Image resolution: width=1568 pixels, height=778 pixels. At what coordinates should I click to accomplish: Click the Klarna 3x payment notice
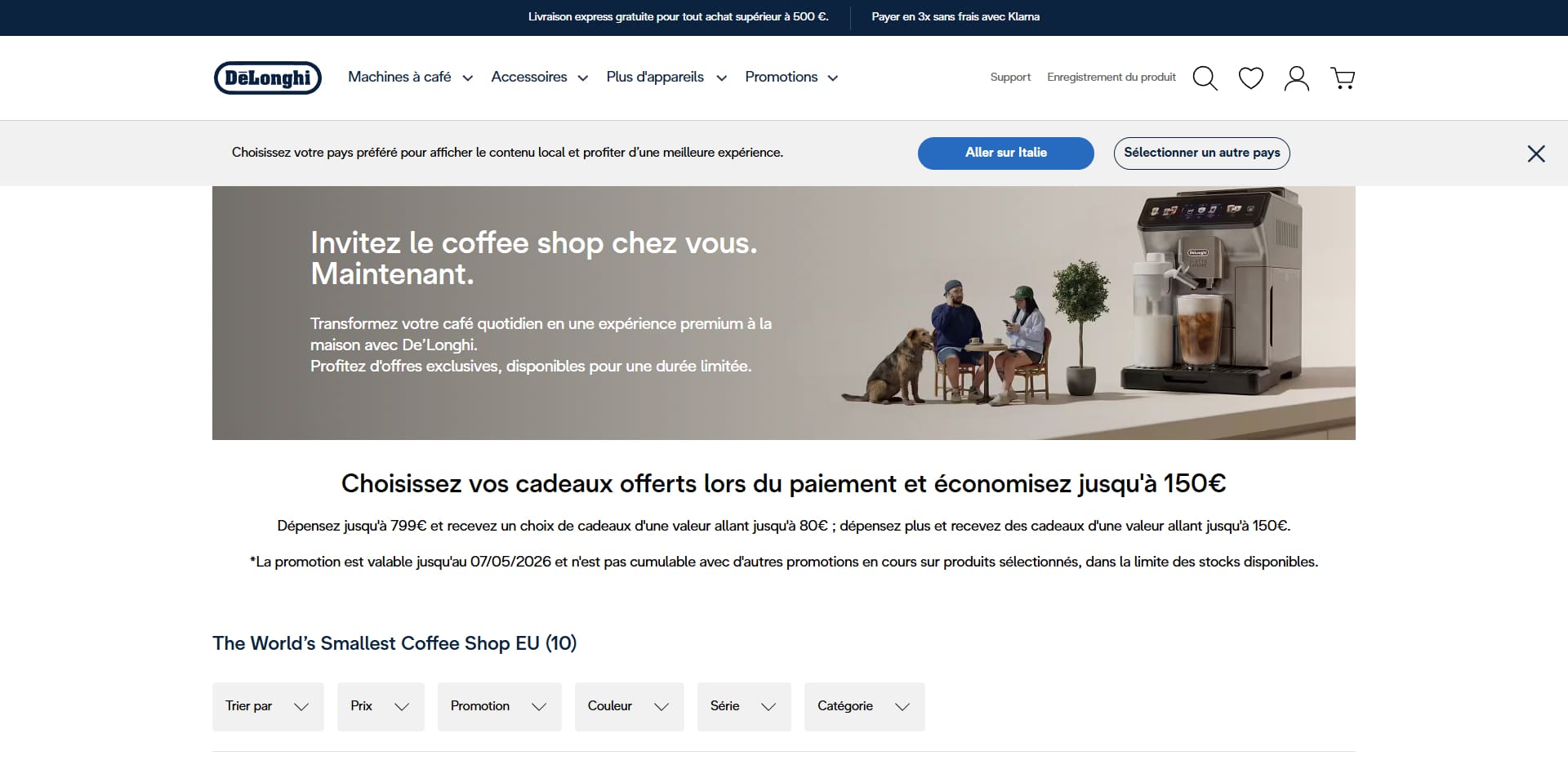[x=955, y=17]
